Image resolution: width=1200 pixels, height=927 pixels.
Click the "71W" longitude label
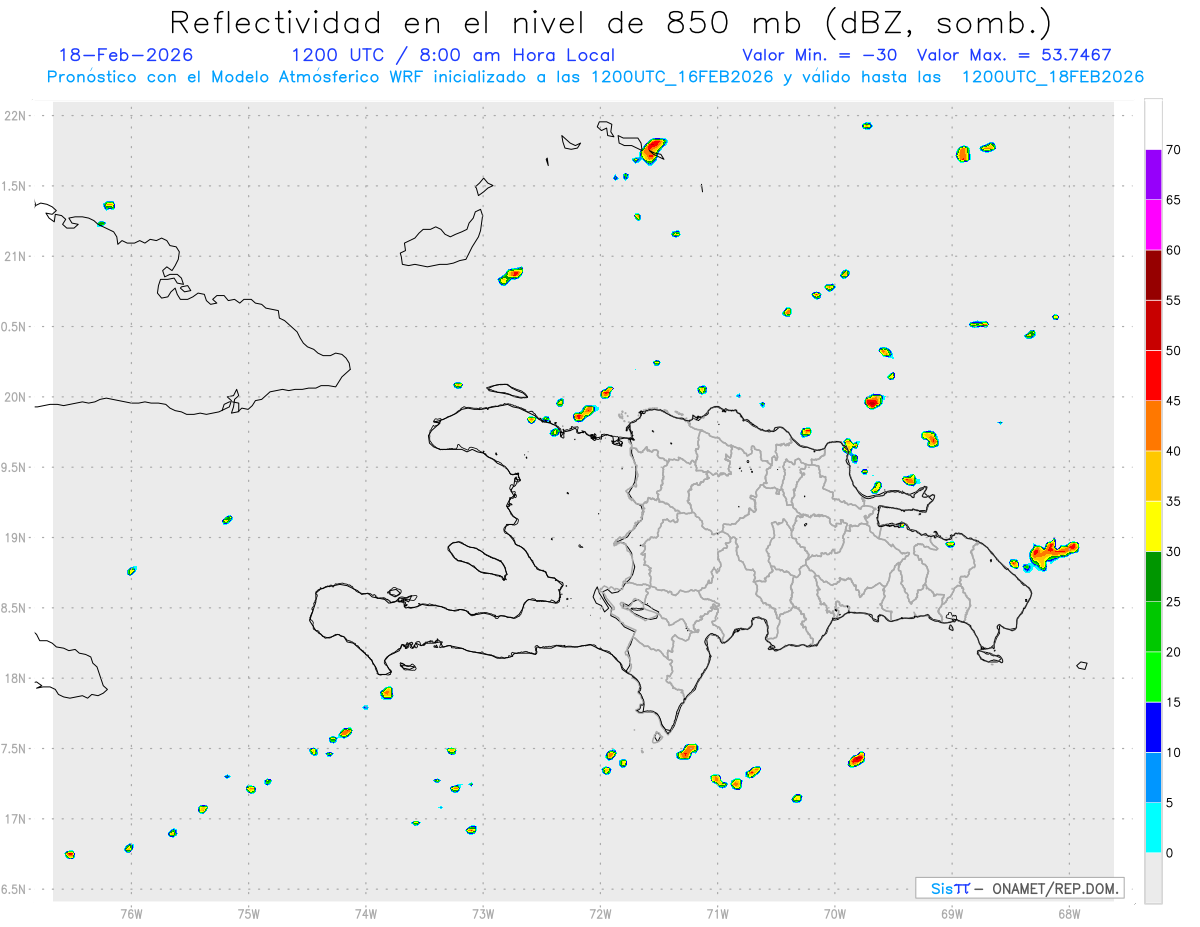tap(717, 912)
